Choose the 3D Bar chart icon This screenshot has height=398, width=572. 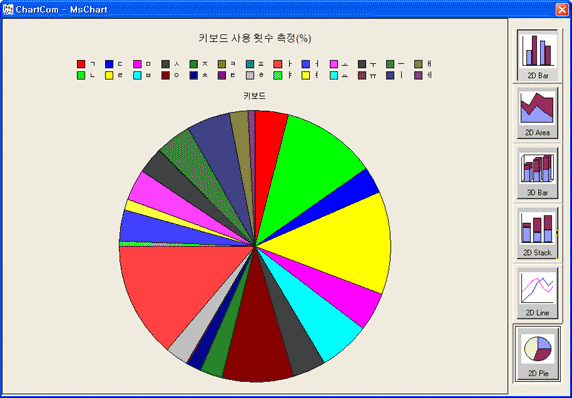pos(537,173)
